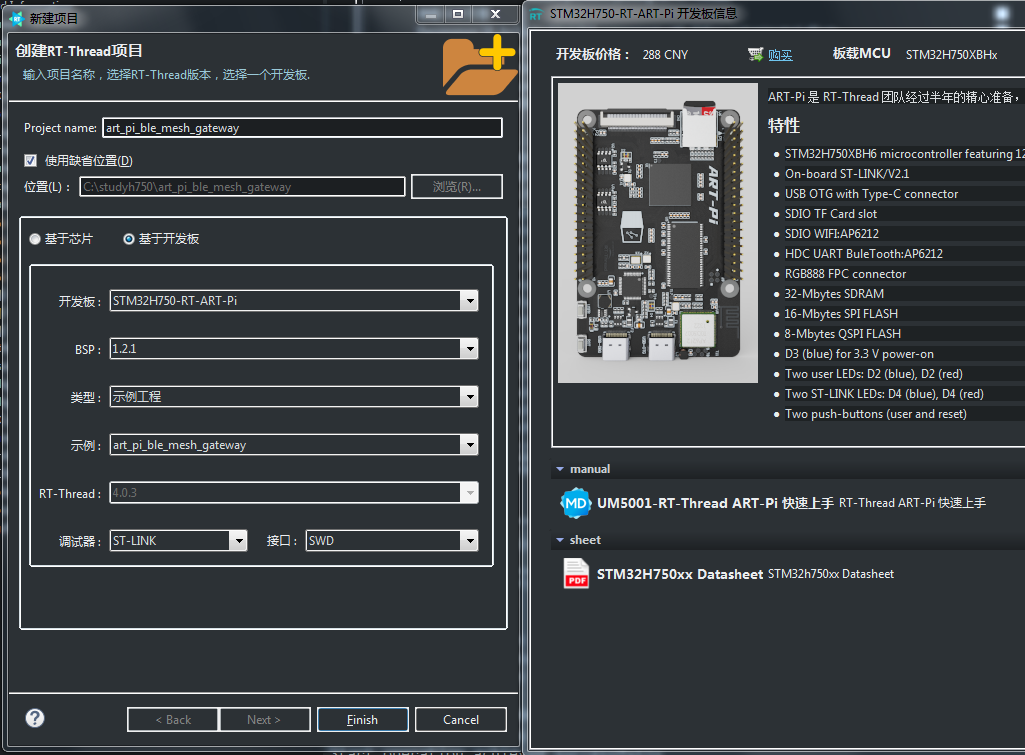
Task: Click the help question mark icon
Action: [34, 717]
